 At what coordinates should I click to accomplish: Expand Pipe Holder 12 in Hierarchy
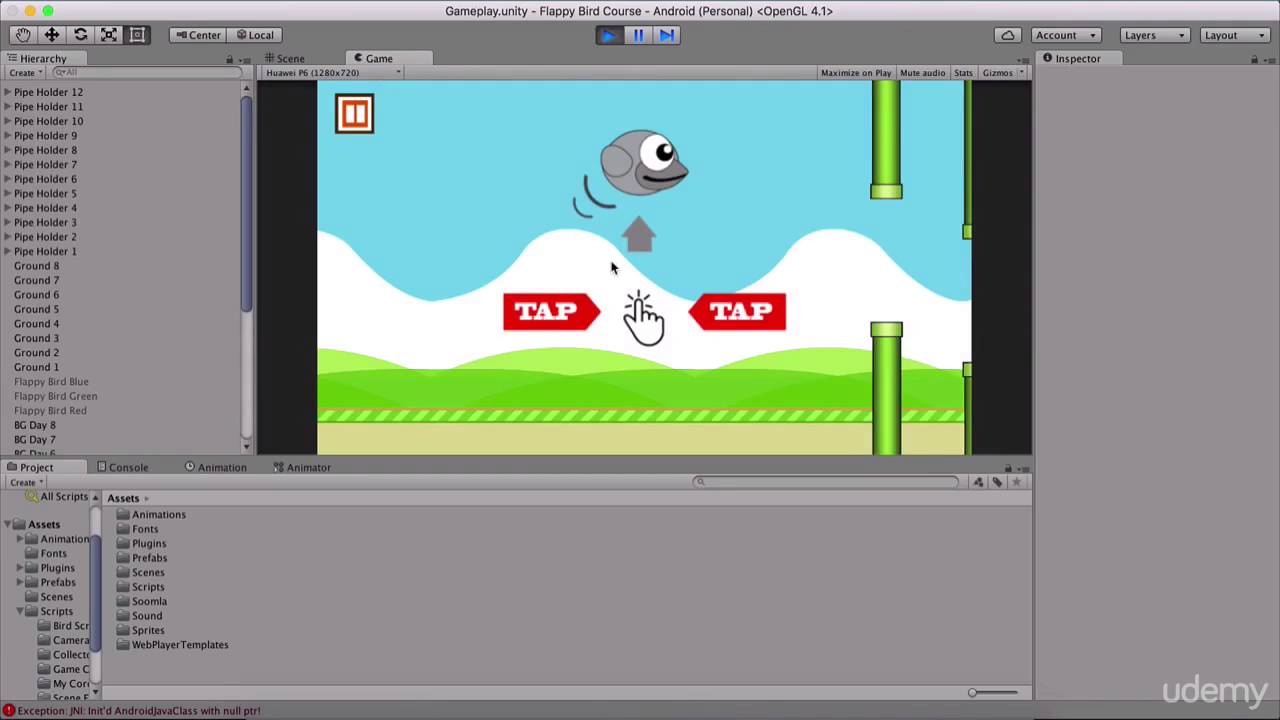point(7,92)
